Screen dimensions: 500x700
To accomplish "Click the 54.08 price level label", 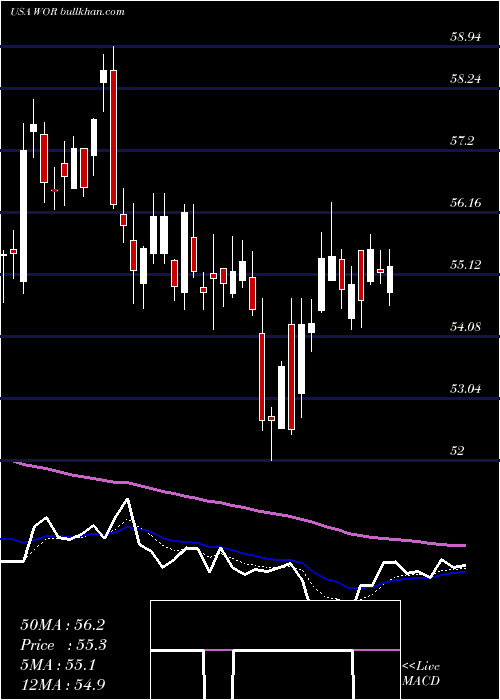I will tap(466, 327).
